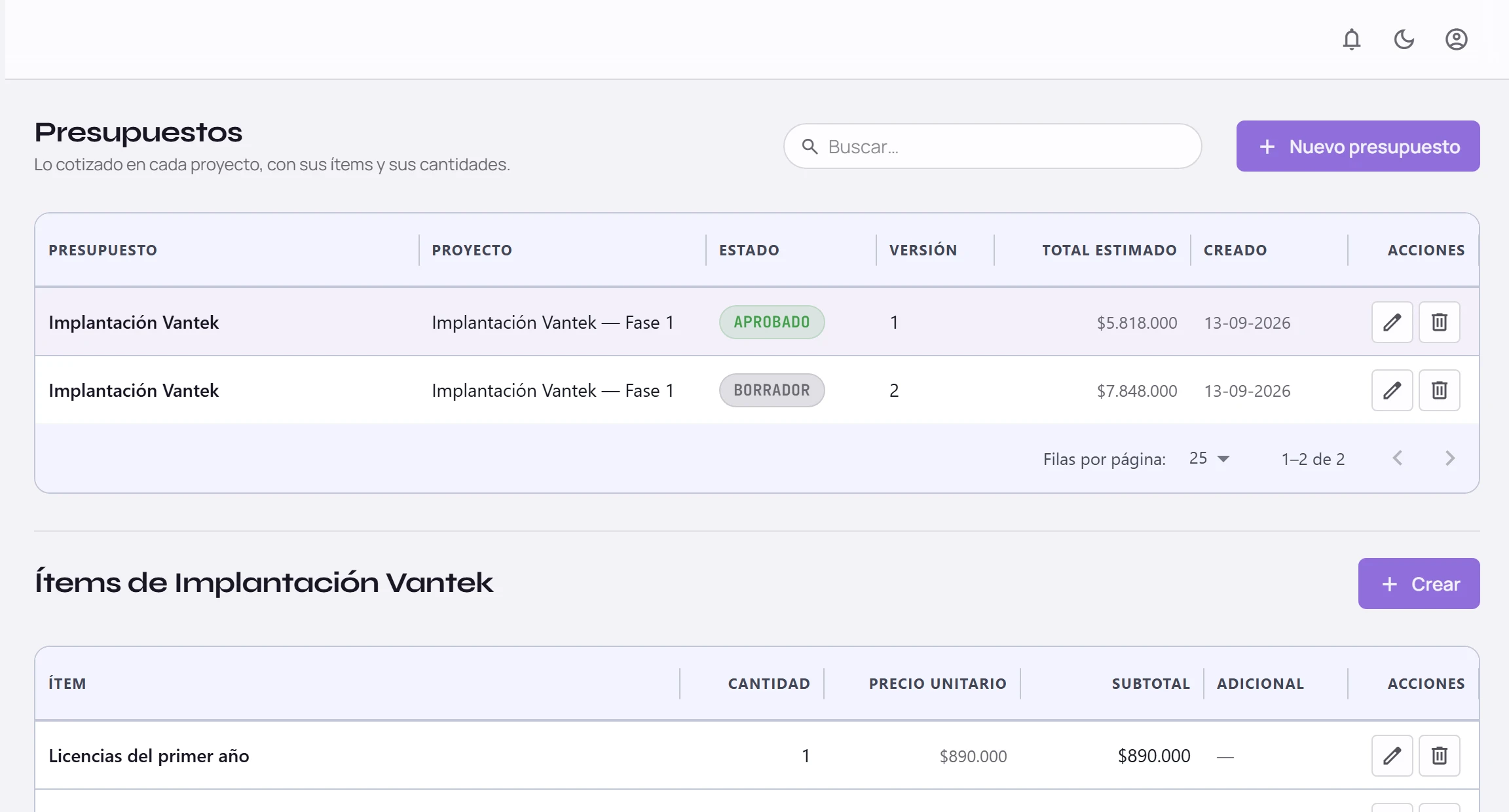
Task: Click the approved row's Implantación Vantek name
Action: (134, 322)
